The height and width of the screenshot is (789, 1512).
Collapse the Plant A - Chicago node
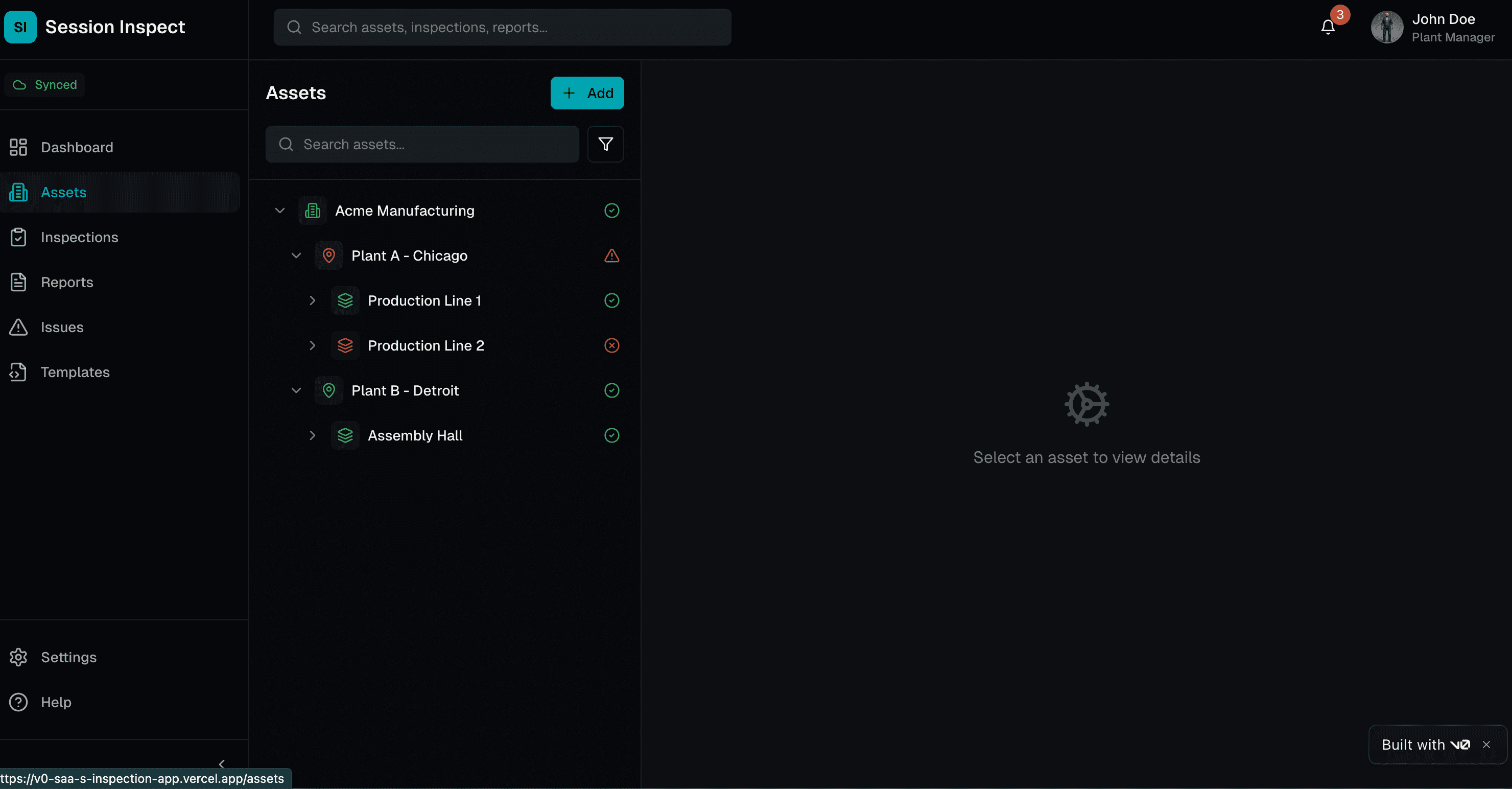296,256
